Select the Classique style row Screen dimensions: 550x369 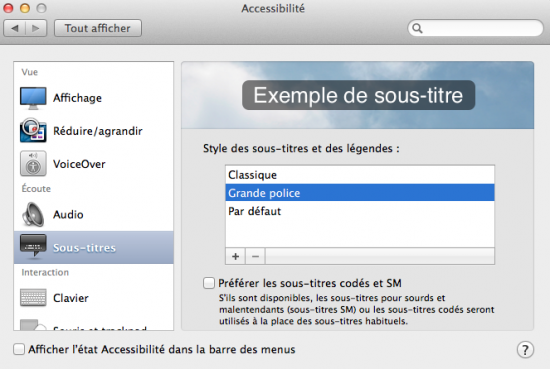pyautogui.click(x=360, y=175)
